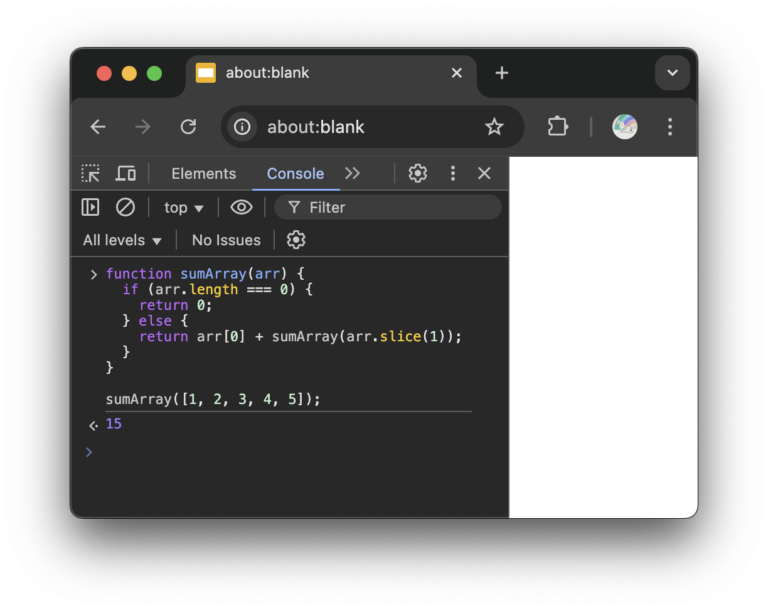Close the DevTools panel
This screenshot has width=768, height=611.
(484, 173)
